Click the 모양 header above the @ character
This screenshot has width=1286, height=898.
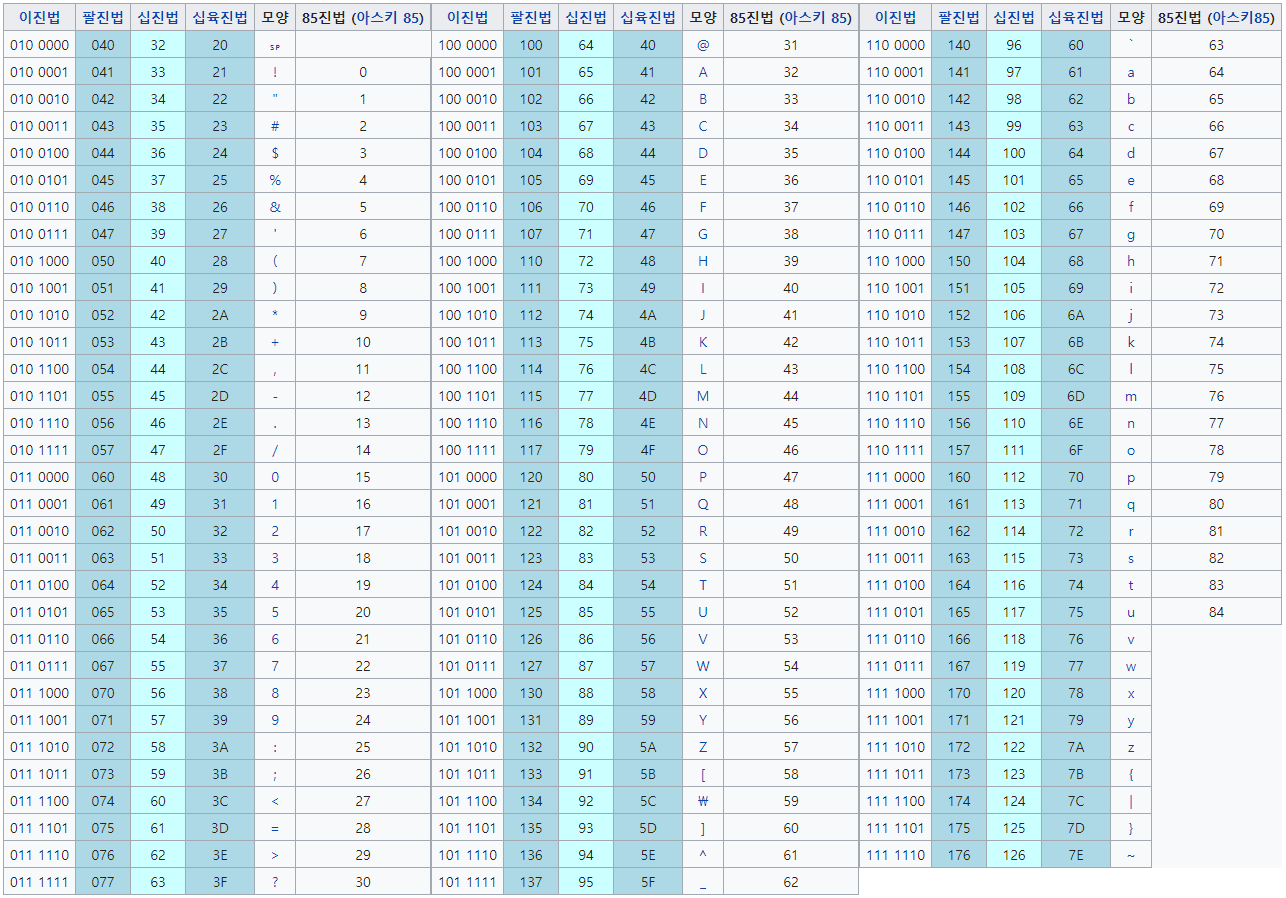coord(703,18)
